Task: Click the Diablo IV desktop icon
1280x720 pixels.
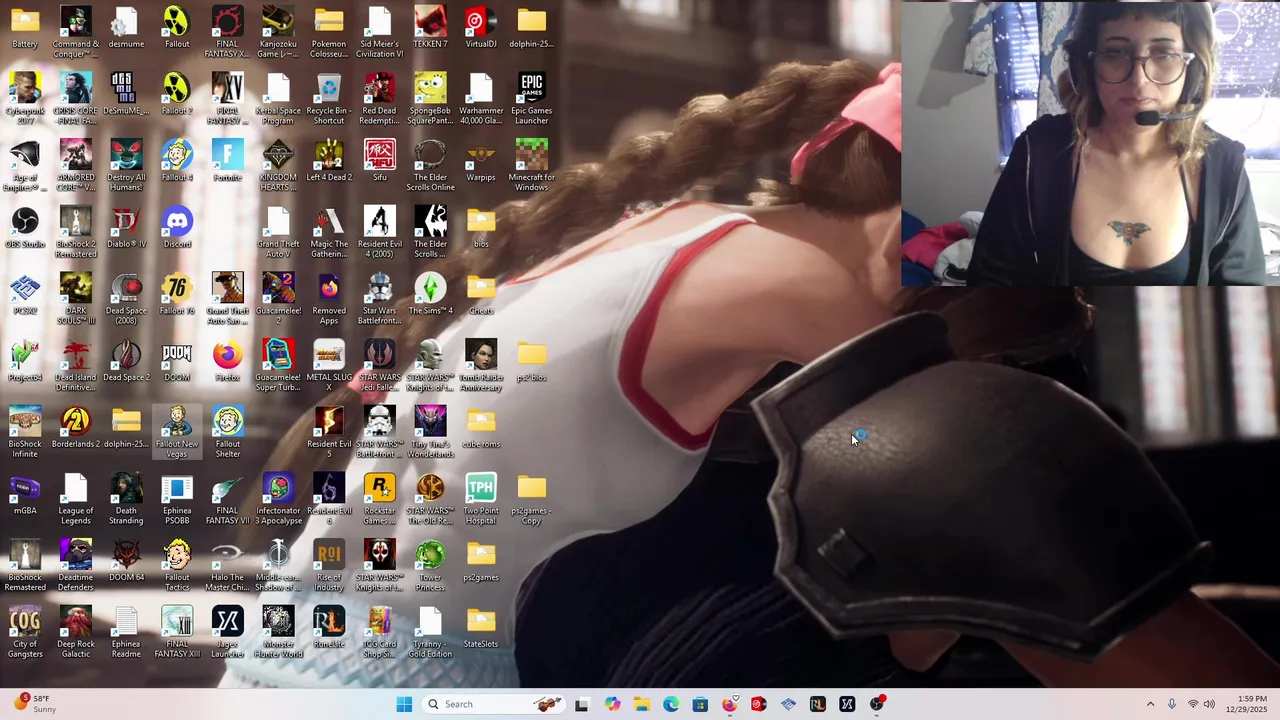Action: click(x=126, y=227)
